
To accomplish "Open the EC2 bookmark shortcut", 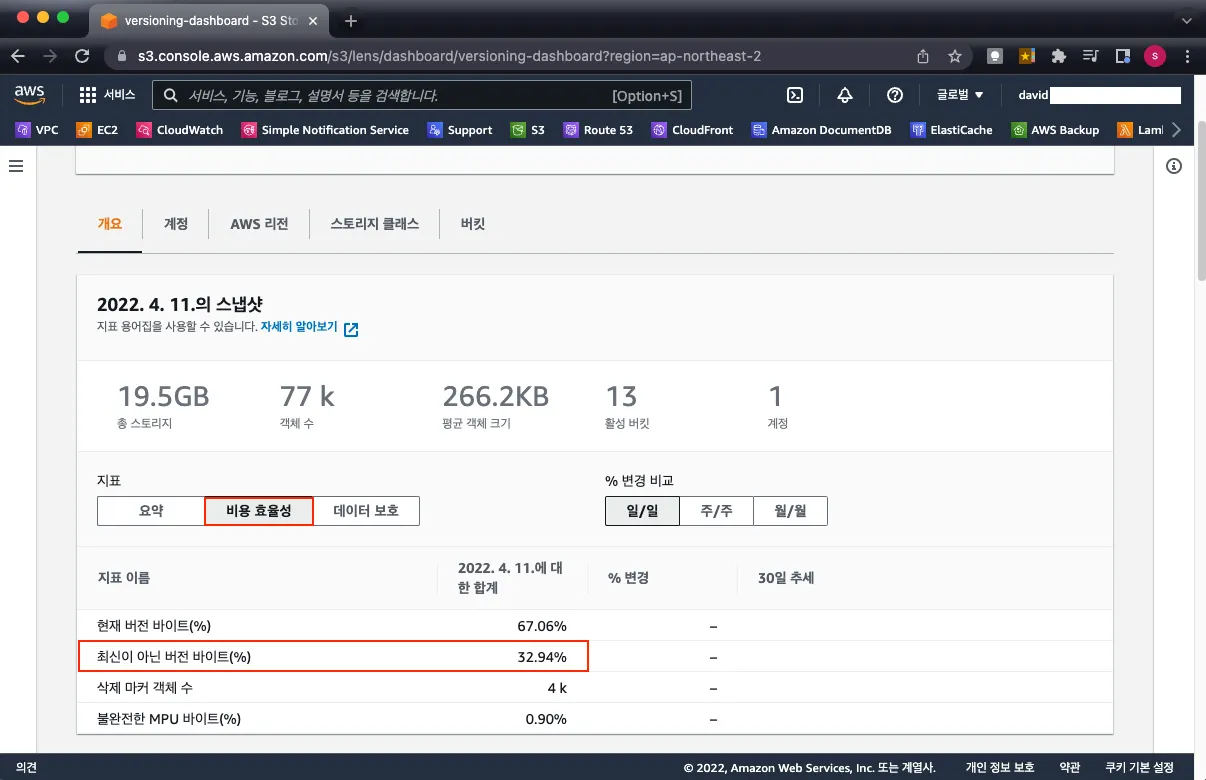I will pos(96,130).
